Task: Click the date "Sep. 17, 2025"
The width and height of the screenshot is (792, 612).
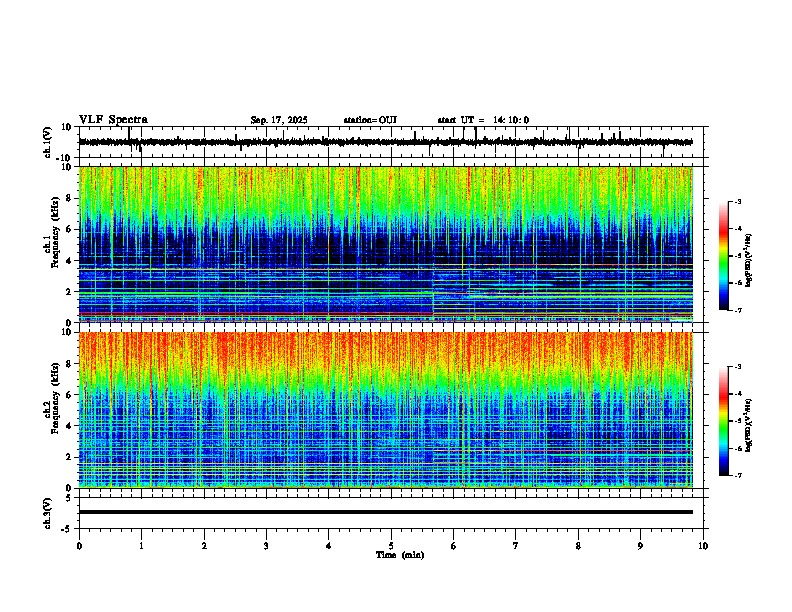Action: (279, 120)
